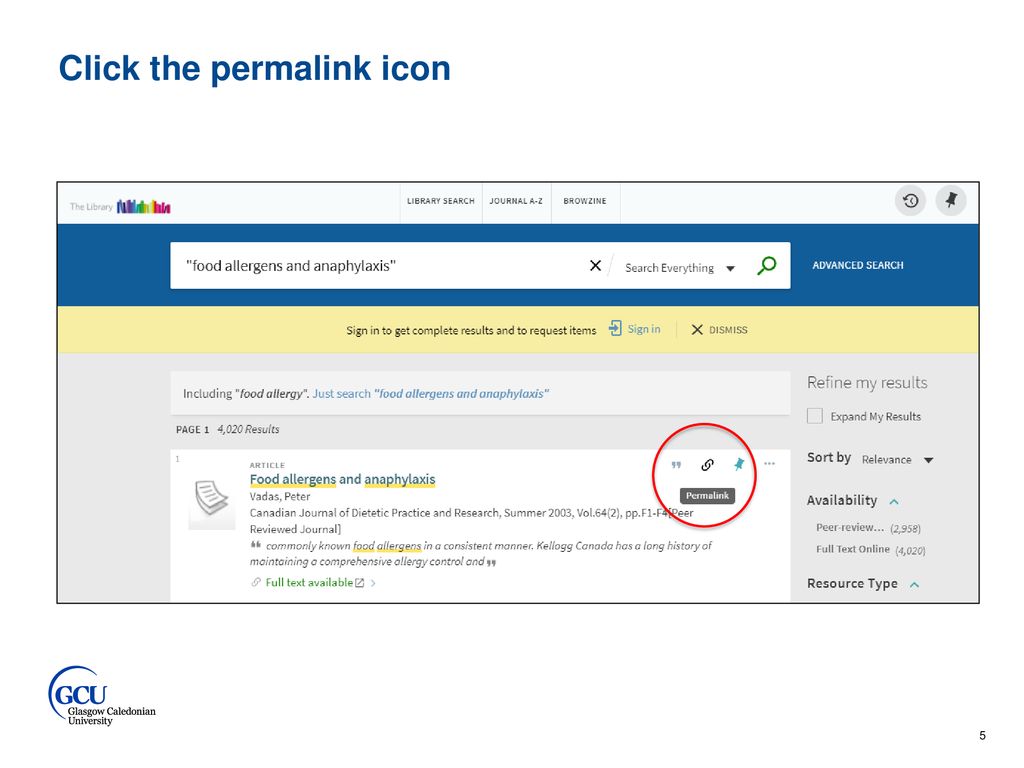The height and width of the screenshot is (768, 1024).
Task: Click the permalink chain icon
Action: pyautogui.click(x=707, y=465)
